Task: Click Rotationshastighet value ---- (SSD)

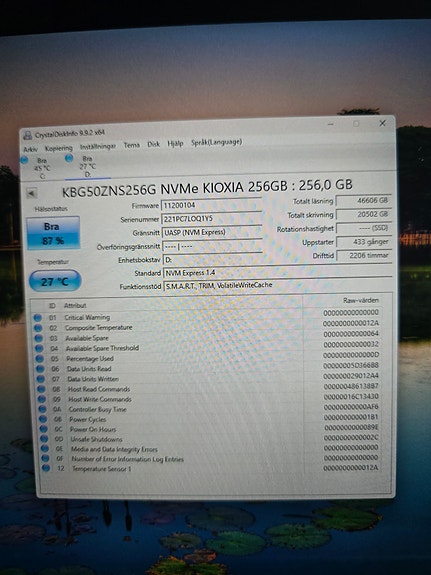Action: coord(364,228)
